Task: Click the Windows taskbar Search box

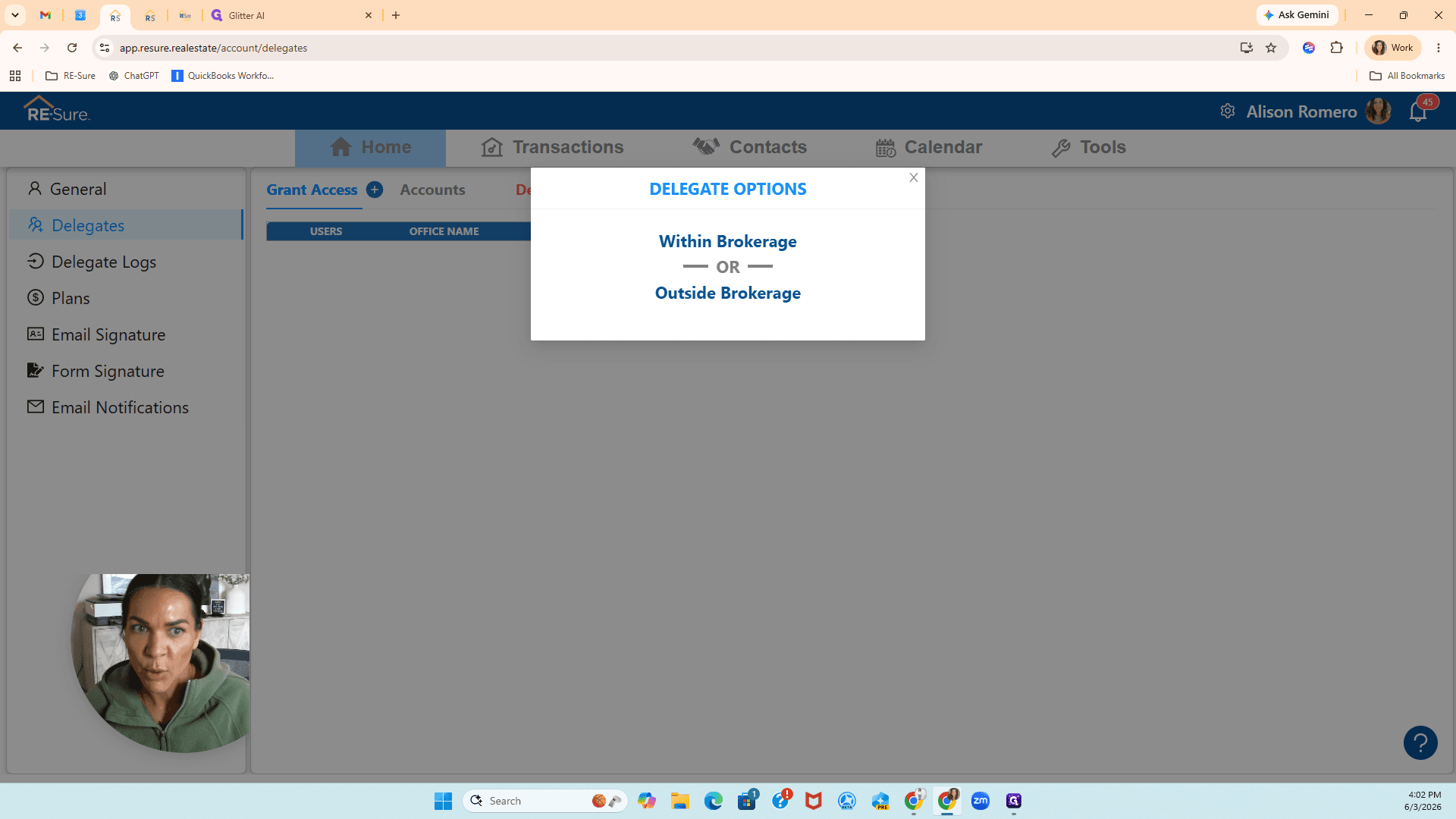Action: pyautogui.click(x=545, y=801)
